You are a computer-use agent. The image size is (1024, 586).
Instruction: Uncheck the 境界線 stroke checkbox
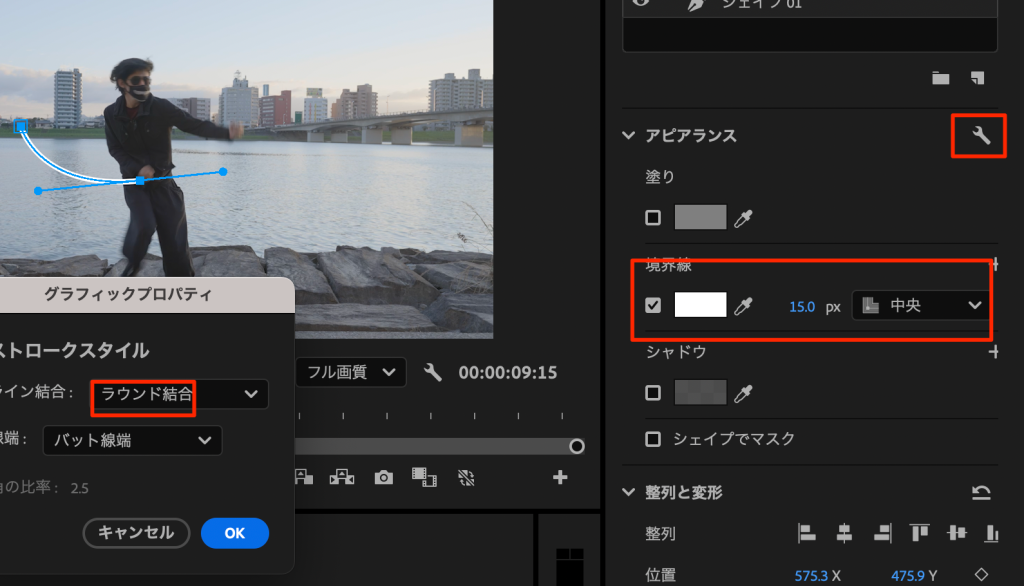click(x=653, y=306)
